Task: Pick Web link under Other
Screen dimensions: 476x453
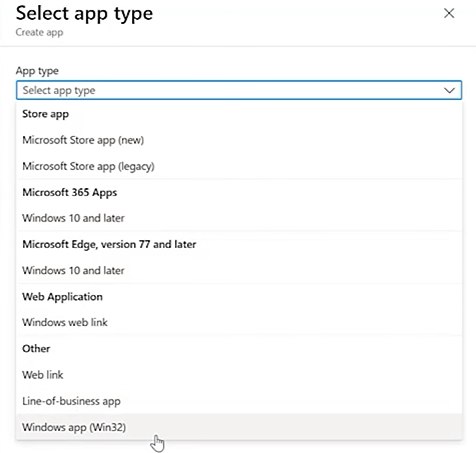Action: (x=239, y=375)
